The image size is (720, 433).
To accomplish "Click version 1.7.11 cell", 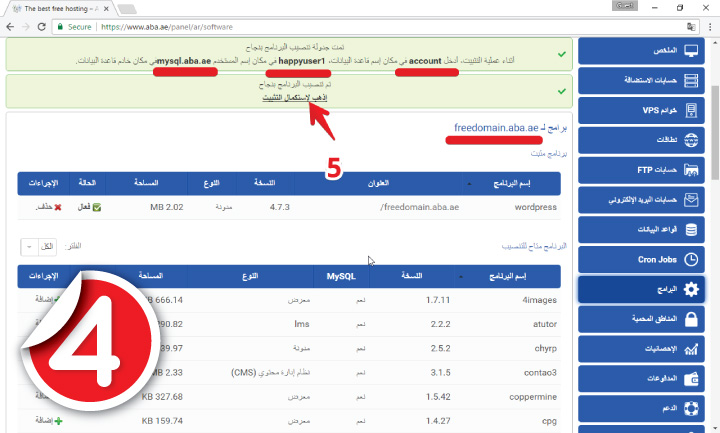I will point(438,300).
